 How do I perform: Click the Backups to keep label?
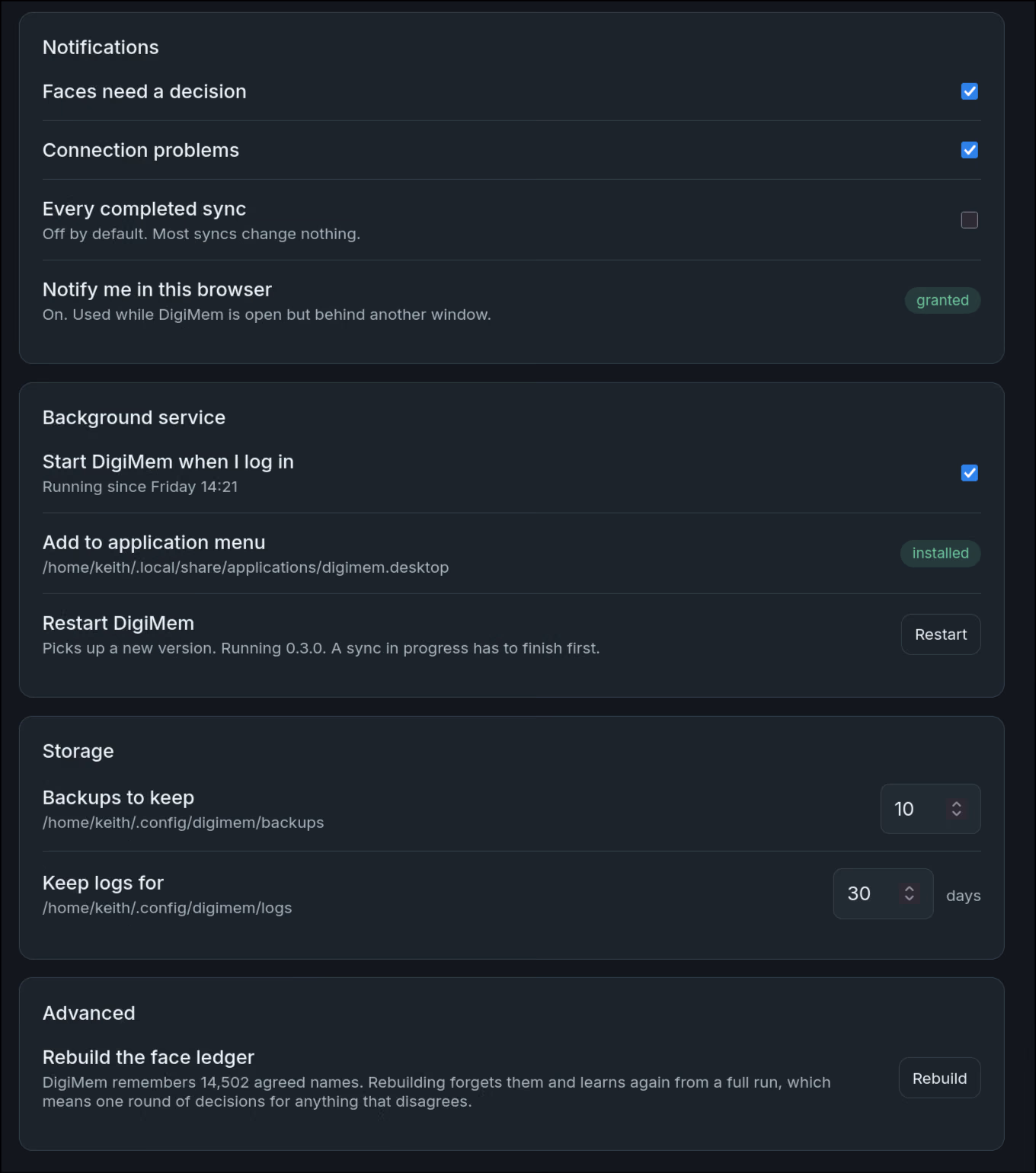pyautogui.click(x=118, y=797)
